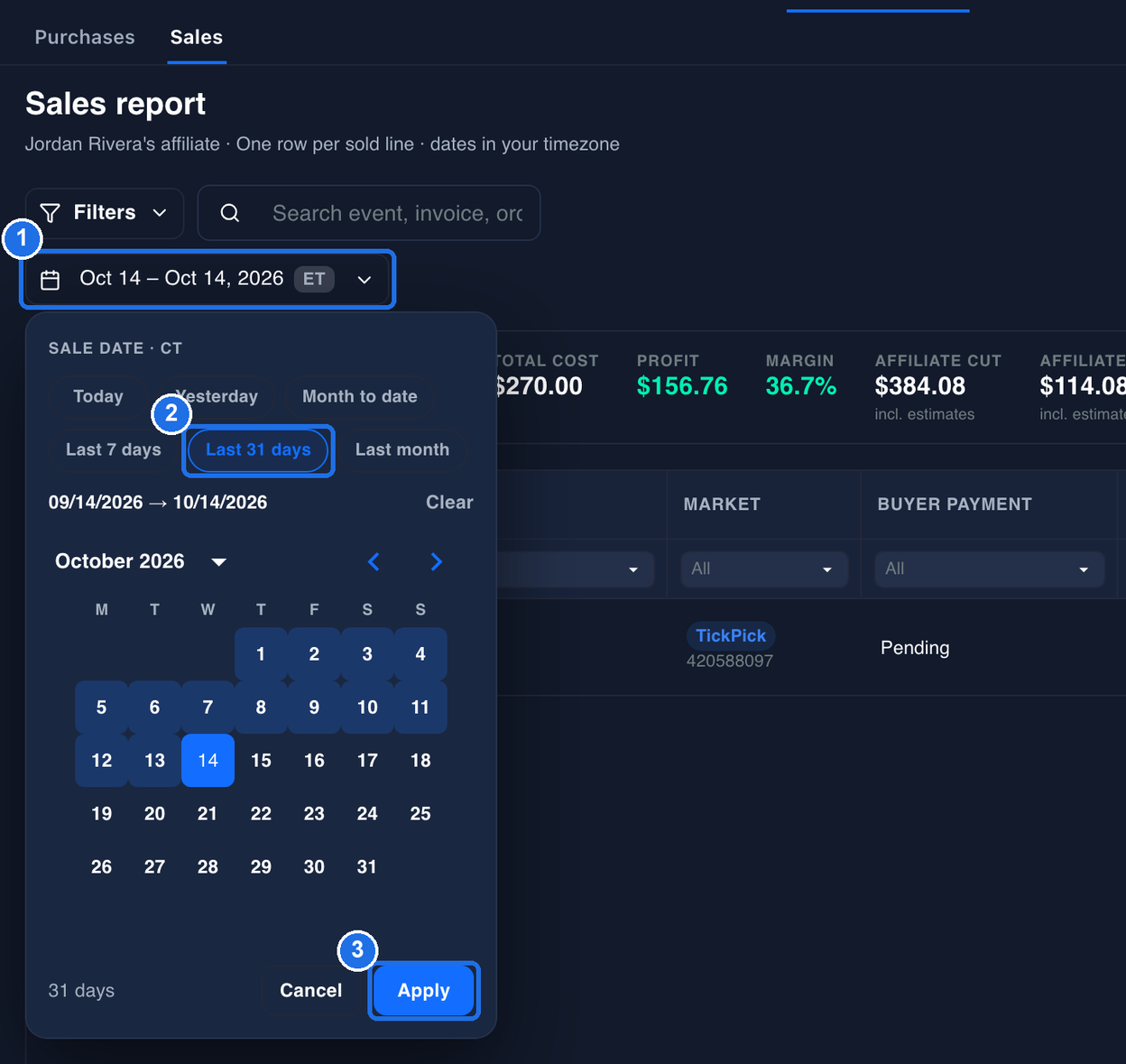
Task: Choose the Last month preset
Action: 402,449
